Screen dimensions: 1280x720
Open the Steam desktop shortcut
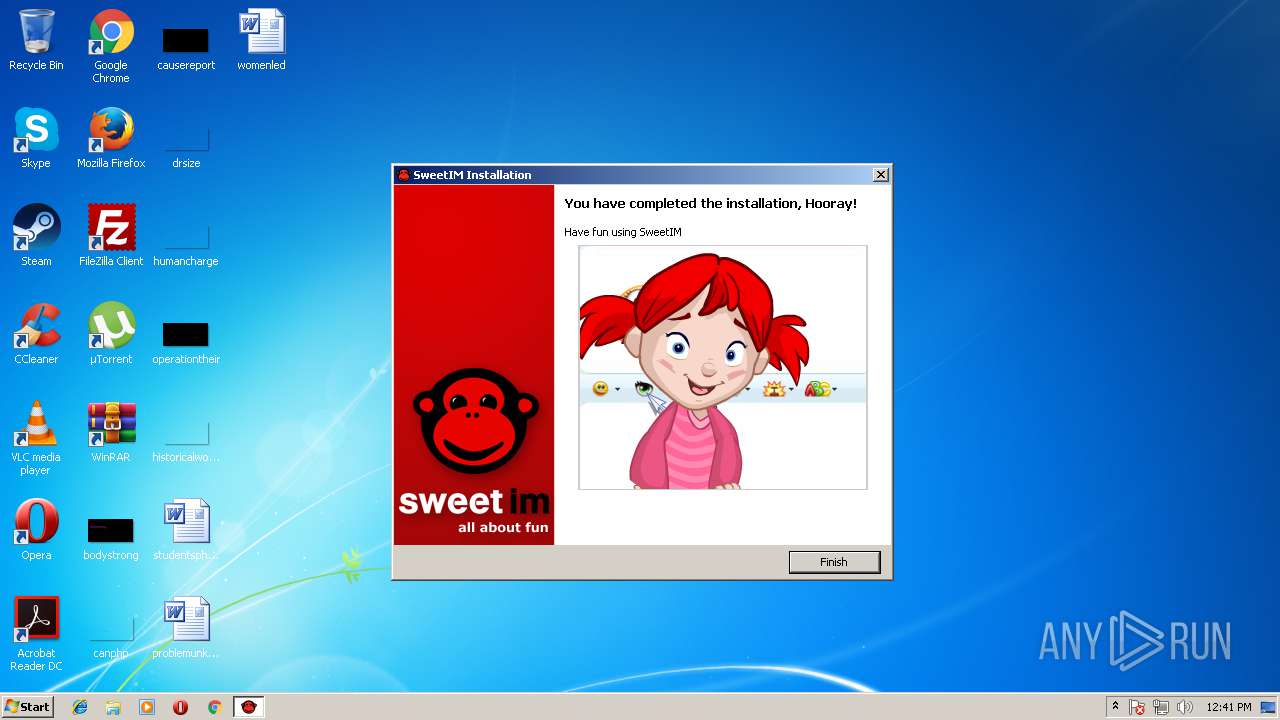pyautogui.click(x=36, y=236)
